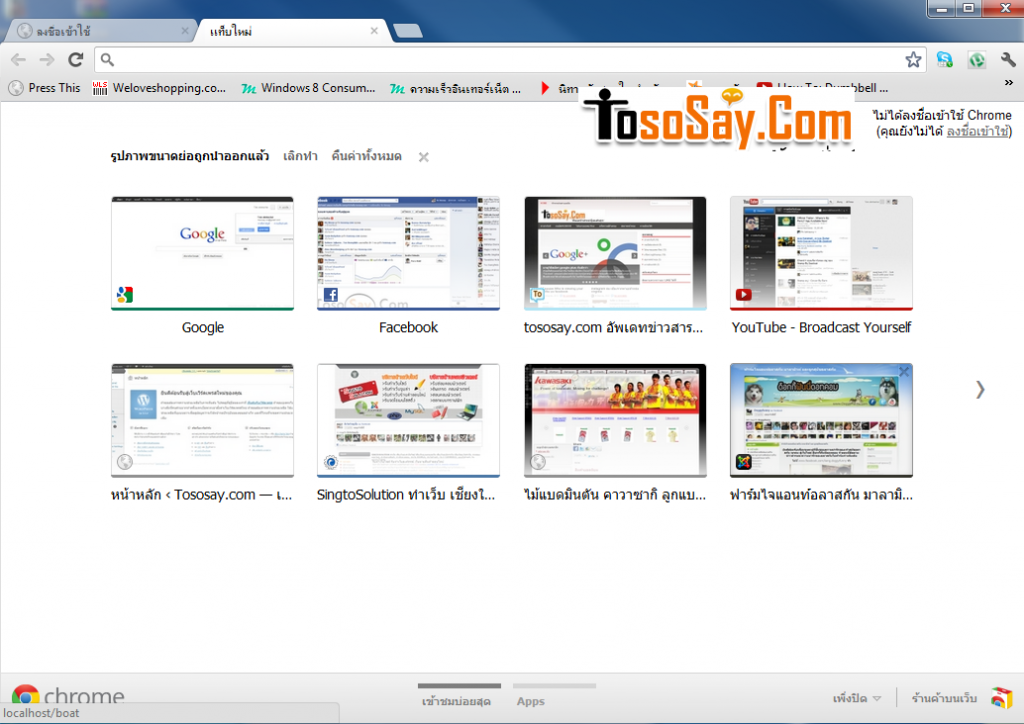
Task: Open the YouTube - Broadcast Yourself thumbnail
Action: tap(821, 253)
